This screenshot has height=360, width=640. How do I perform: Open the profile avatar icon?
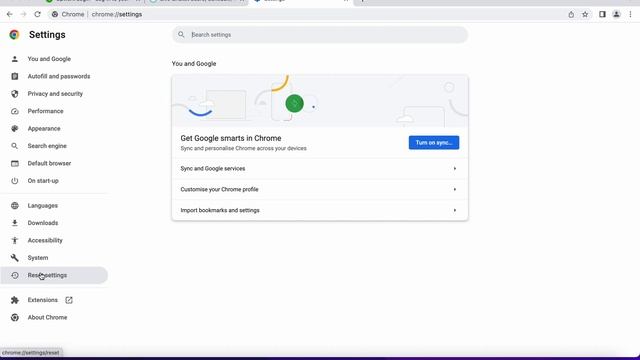pos(616,14)
